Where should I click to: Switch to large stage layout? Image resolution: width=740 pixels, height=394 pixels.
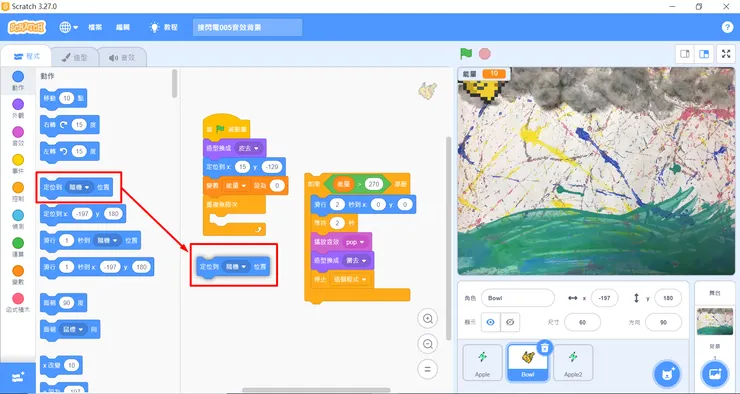(x=704, y=54)
